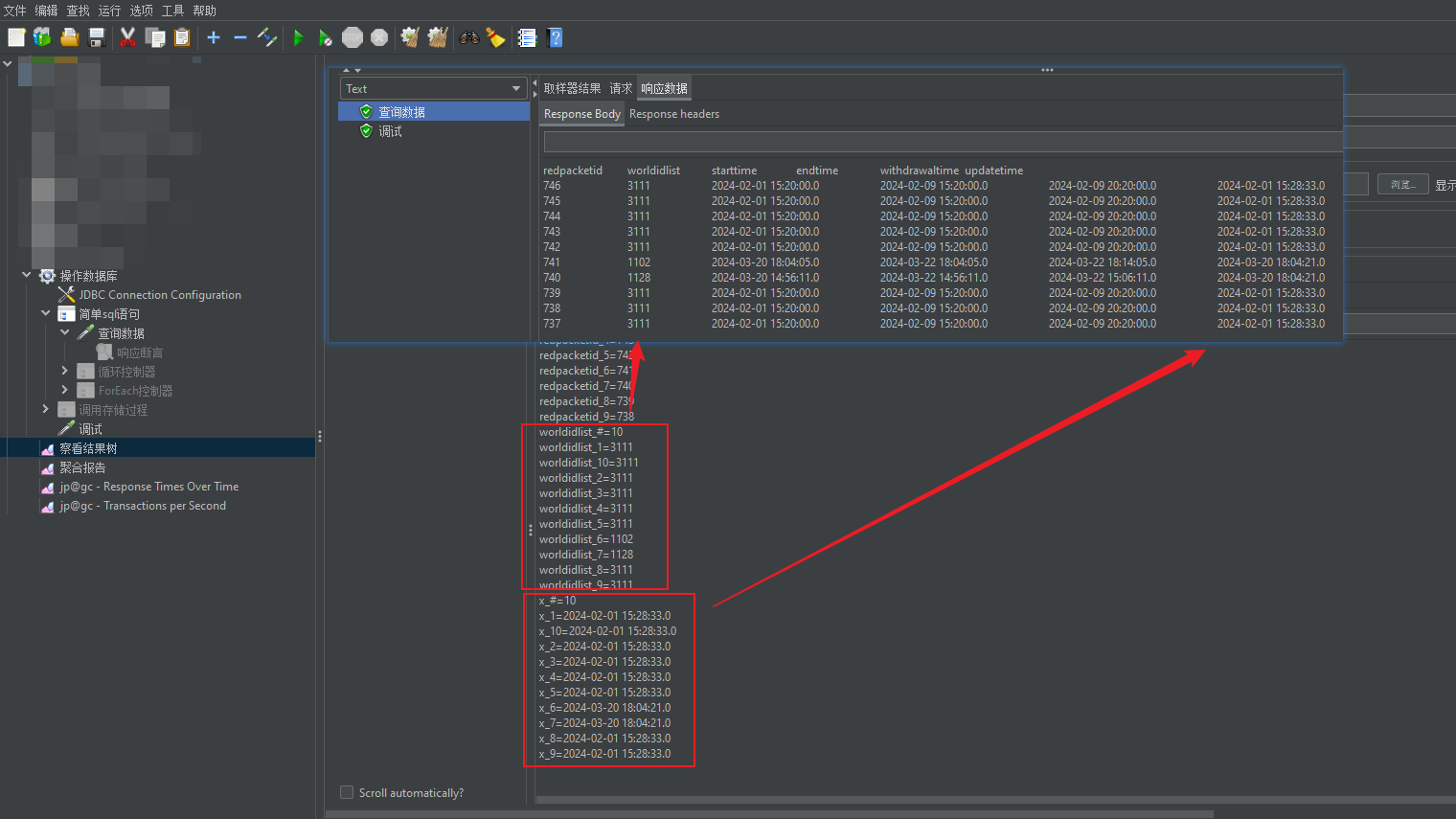This screenshot has height=819, width=1456.
Task: Enable the Scroll automatically checkbox
Action: point(347,792)
